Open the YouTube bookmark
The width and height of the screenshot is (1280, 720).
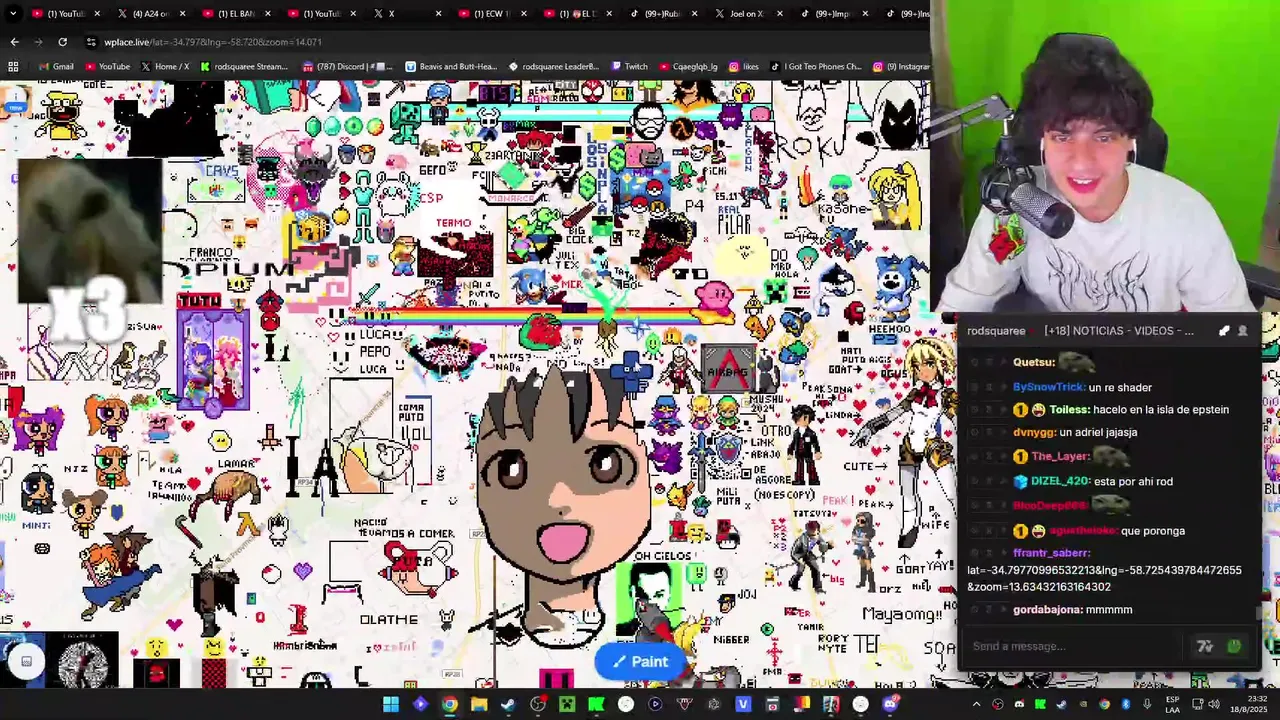tap(107, 67)
